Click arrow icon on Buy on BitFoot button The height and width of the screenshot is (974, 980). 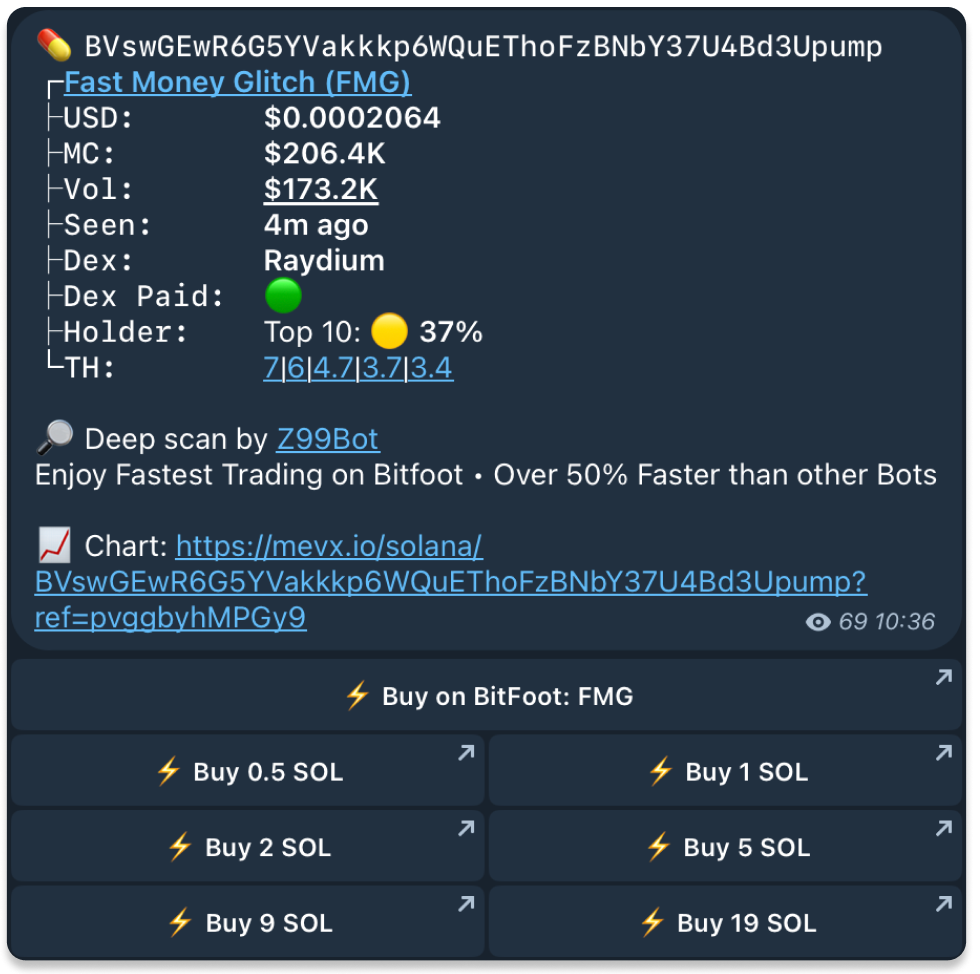943,678
